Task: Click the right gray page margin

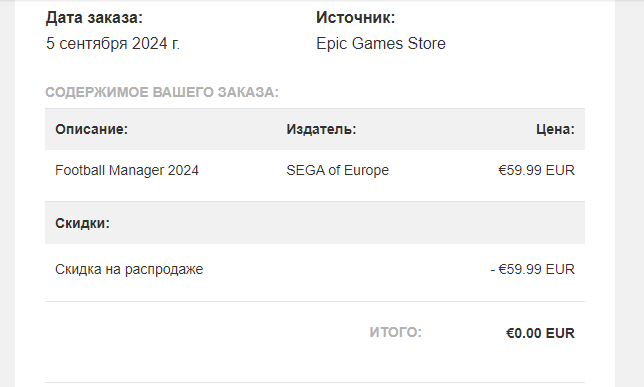Action: (629, 194)
